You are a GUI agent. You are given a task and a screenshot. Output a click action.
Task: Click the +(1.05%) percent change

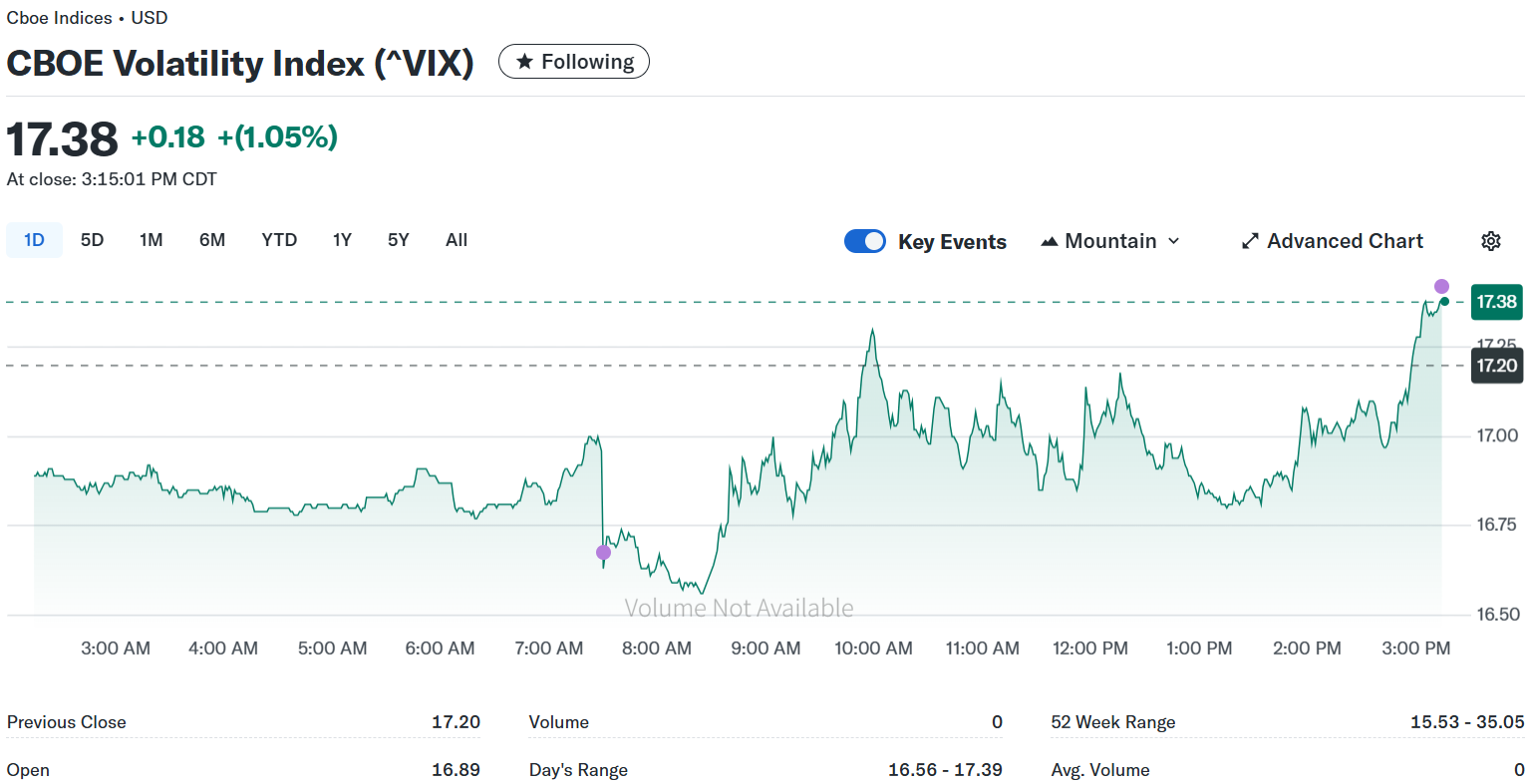[278, 137]
